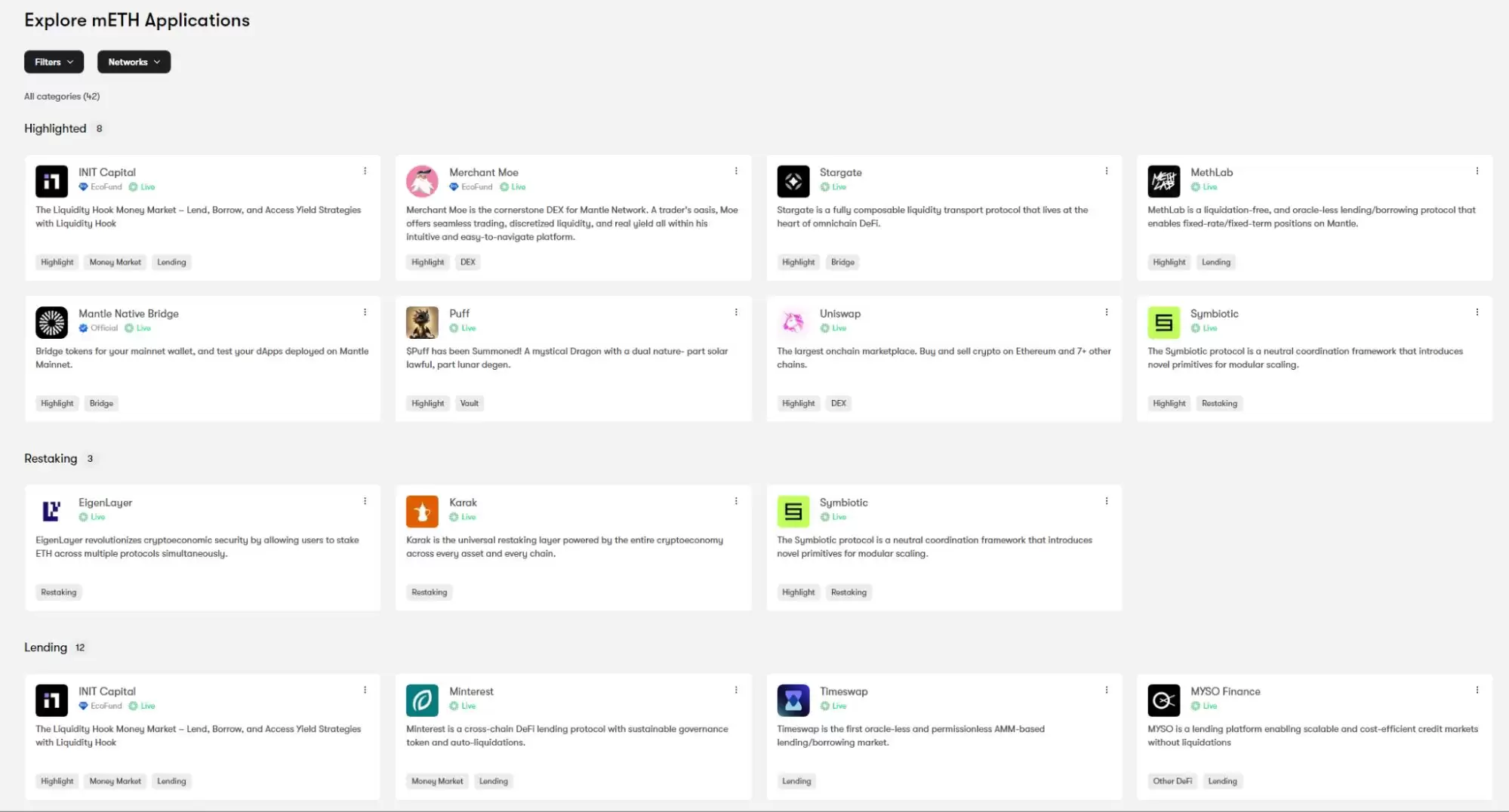Click the Symbiotic logo in Highlighted section
The height and width of the screenshot is (812, 1509).
click(1164, 322)
